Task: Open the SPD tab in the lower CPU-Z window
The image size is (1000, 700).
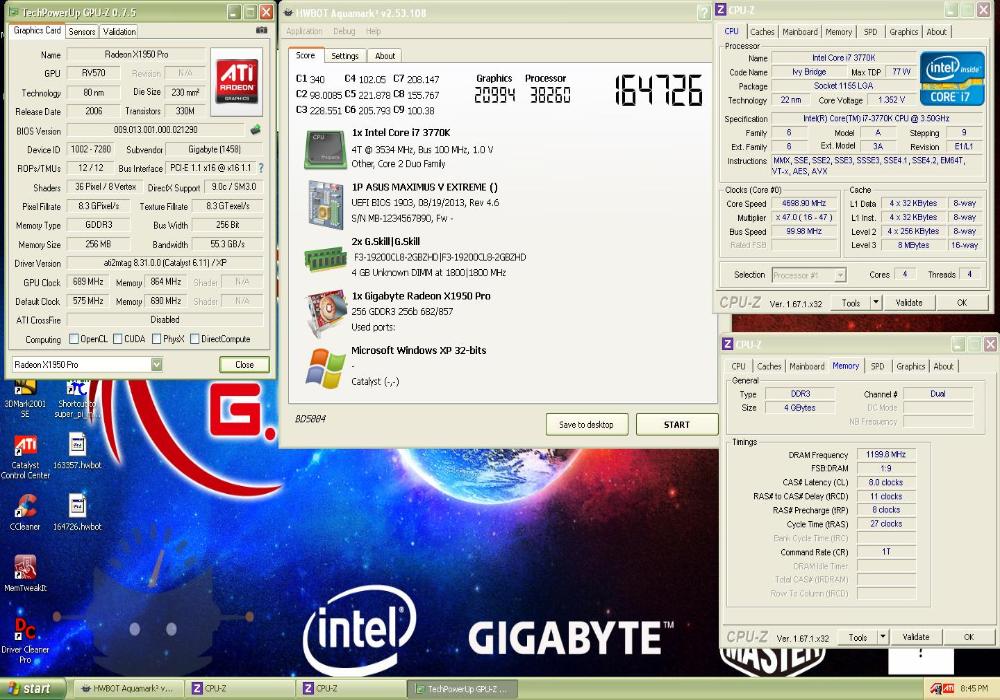Action: (x=878, y=366)
